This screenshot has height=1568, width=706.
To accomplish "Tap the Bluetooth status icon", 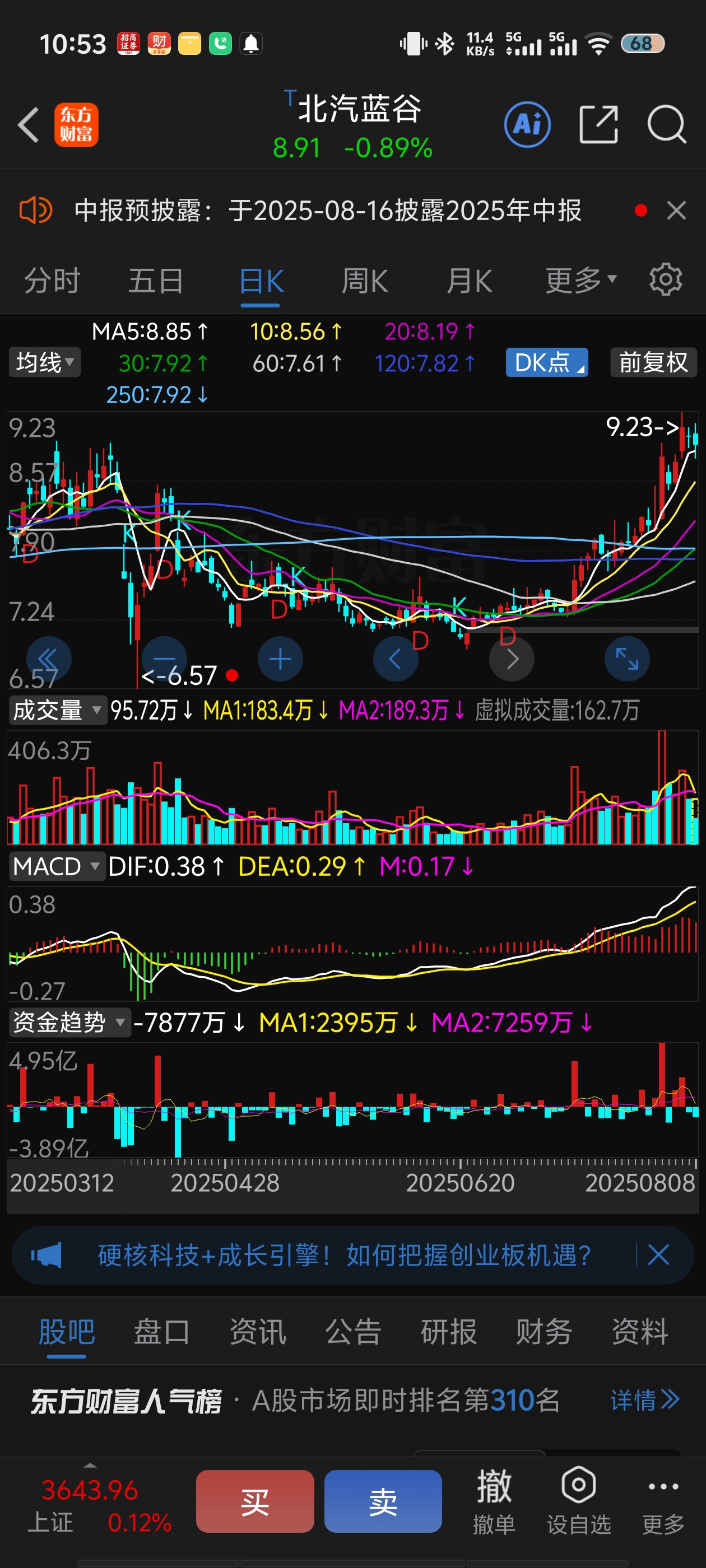I will pyautogui.click(x=445, y=44).
